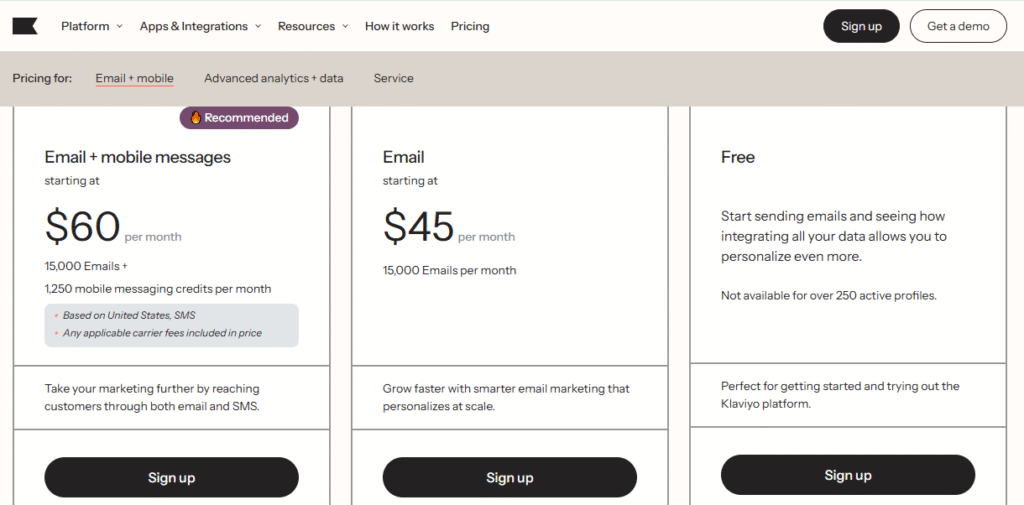This screenshot has width=1024, height=505.
Task: Sign up for Email + mobile messages plan
Action: 171,478
